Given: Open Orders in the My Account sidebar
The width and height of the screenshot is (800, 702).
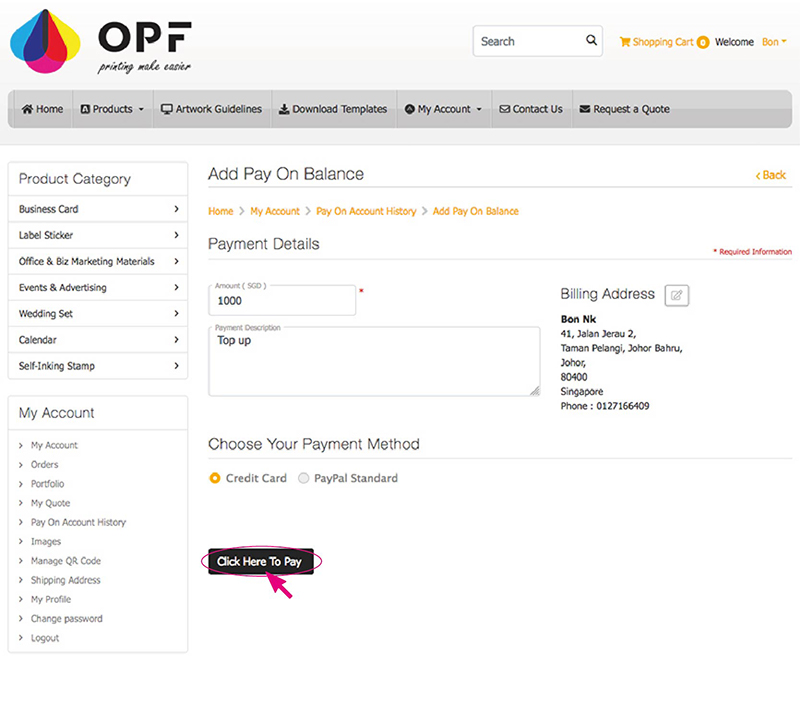Looking at the screenshot, I should click(x=42, y=464).
